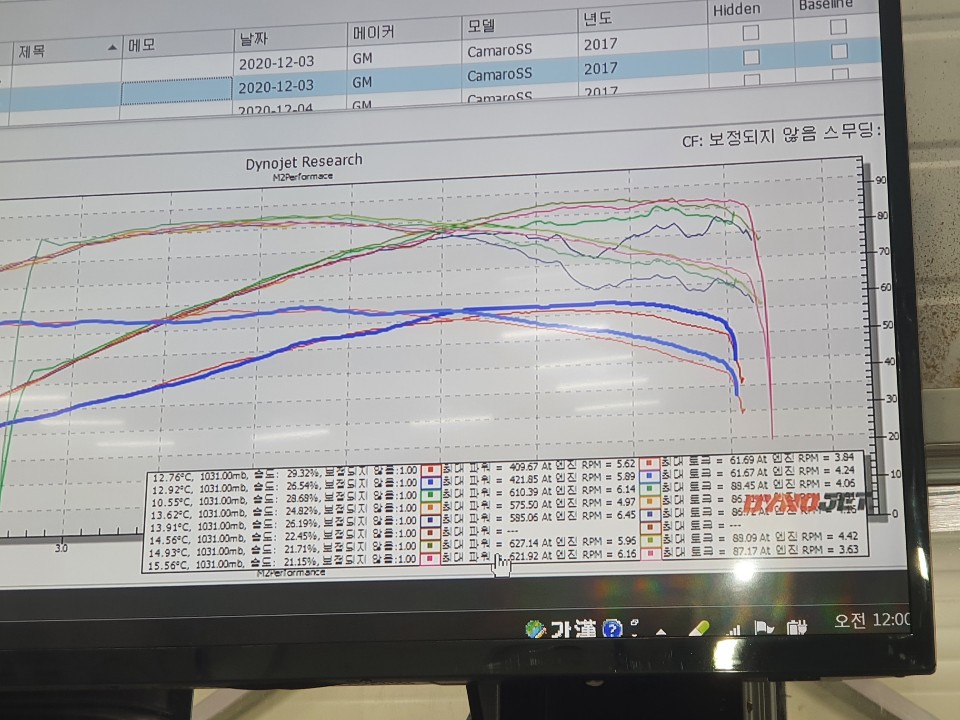
Task: Click the orange swatch for 575.50 power run
Action: [431, 508]
